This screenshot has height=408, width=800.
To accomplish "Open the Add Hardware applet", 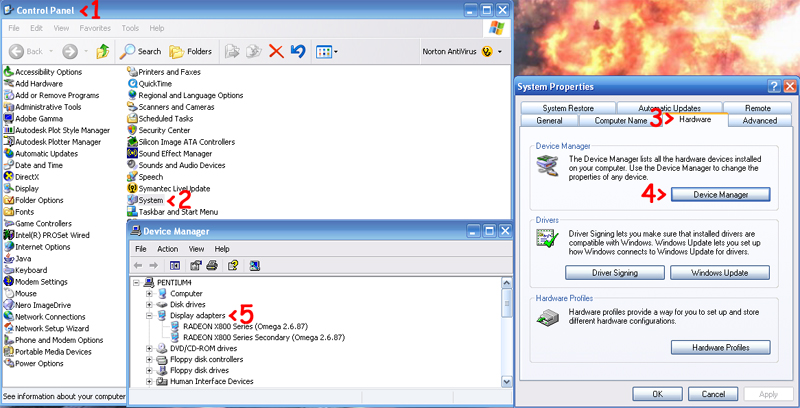I will 40,84.
